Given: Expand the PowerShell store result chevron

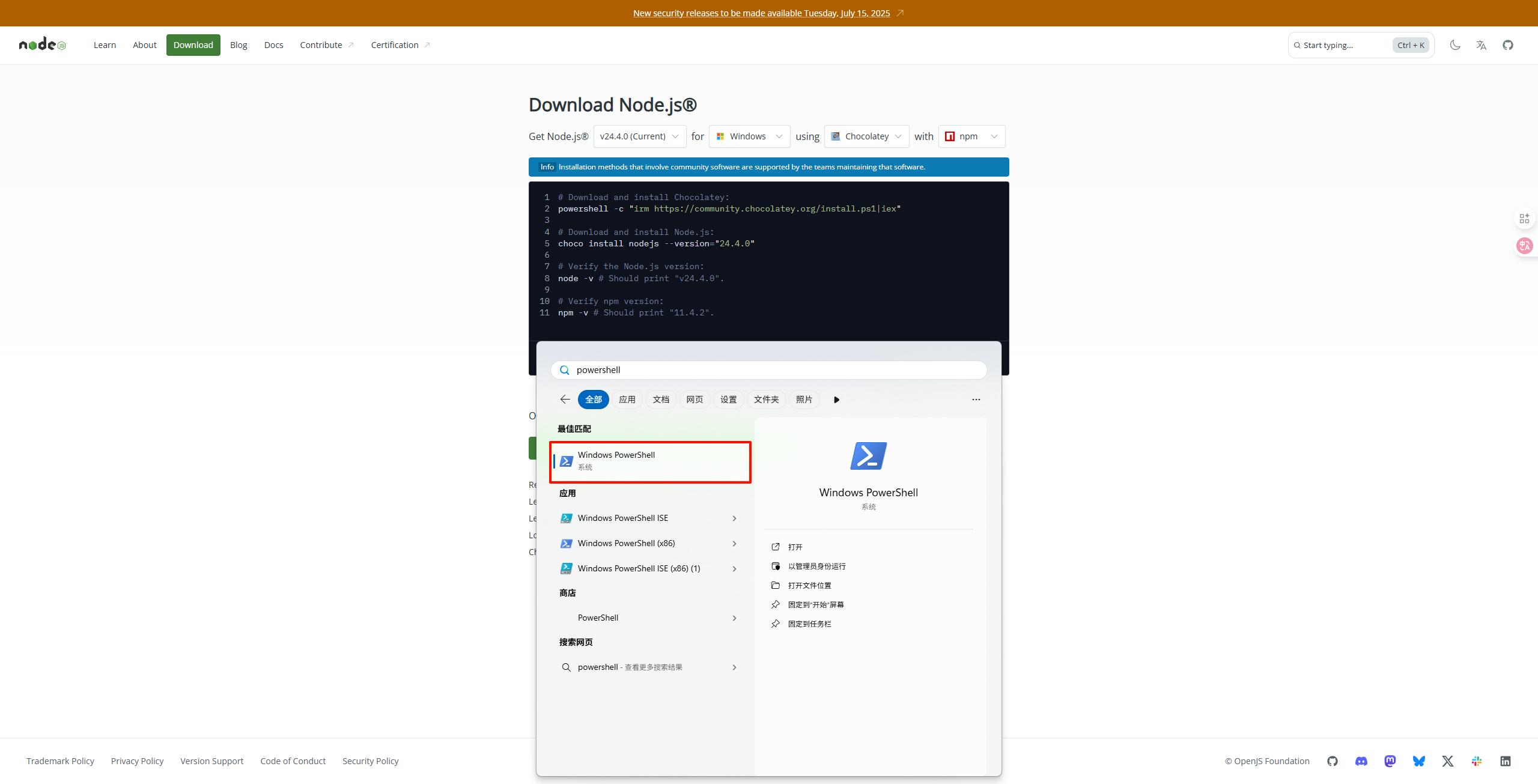Looking at the screenshot, I should point(734,618).
